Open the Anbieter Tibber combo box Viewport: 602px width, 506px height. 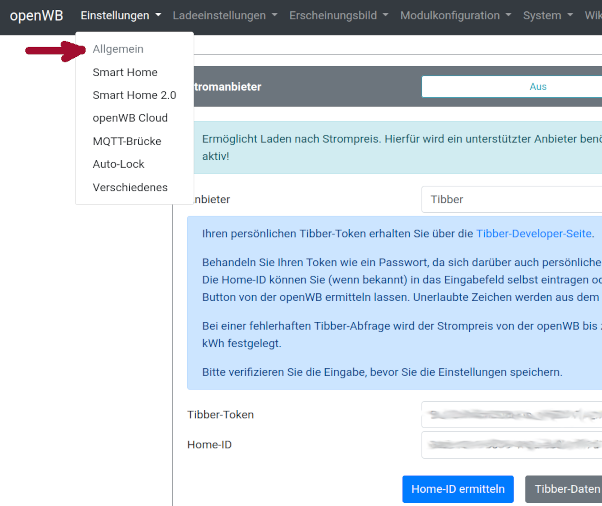tap(512, 199)
